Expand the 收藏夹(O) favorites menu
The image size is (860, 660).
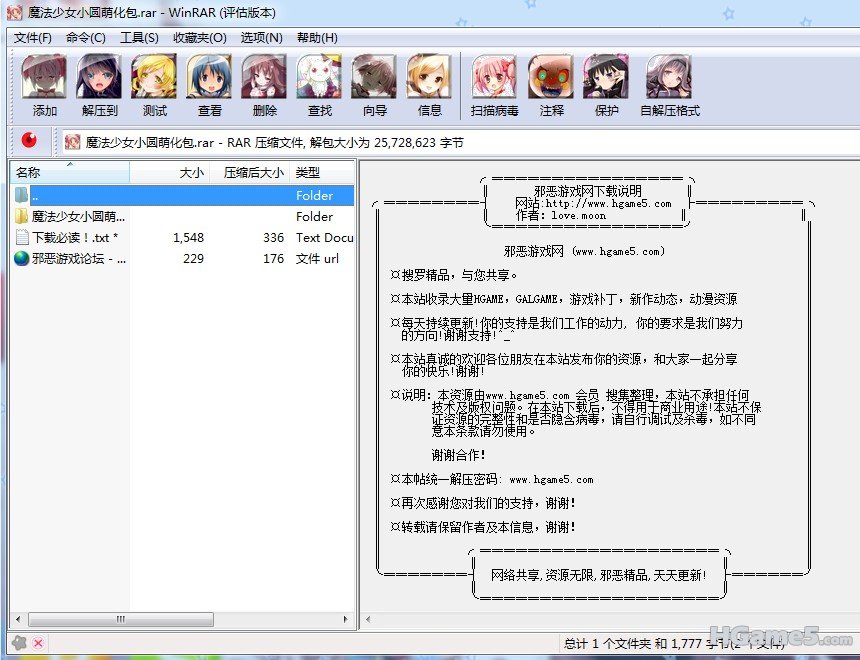click(200, 37)
